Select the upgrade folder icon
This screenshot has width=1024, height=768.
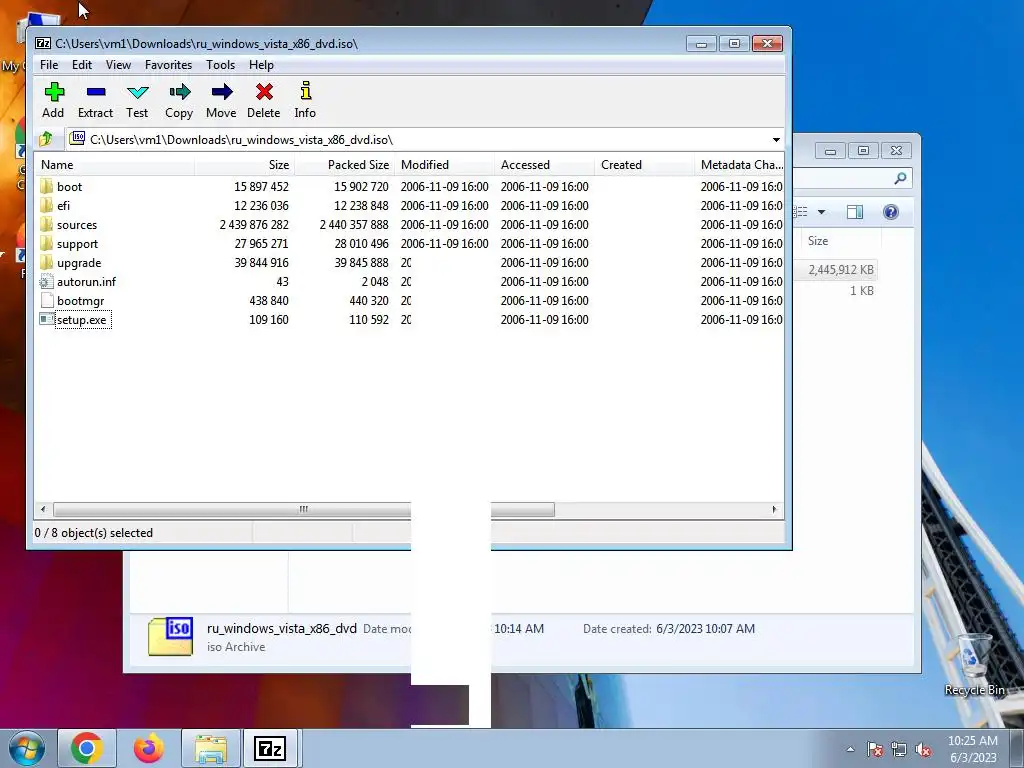point(46,263)
